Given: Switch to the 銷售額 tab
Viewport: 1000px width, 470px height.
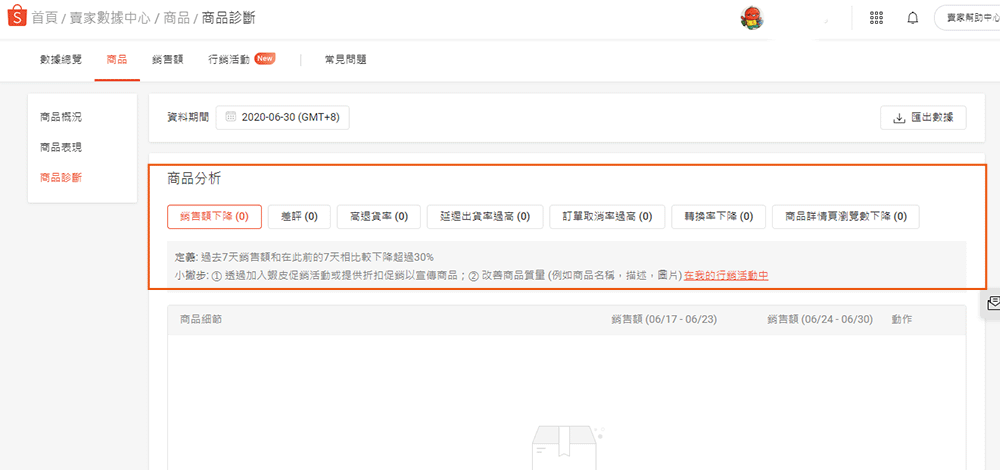Looking at the screenshot, I should click(167, 59).
